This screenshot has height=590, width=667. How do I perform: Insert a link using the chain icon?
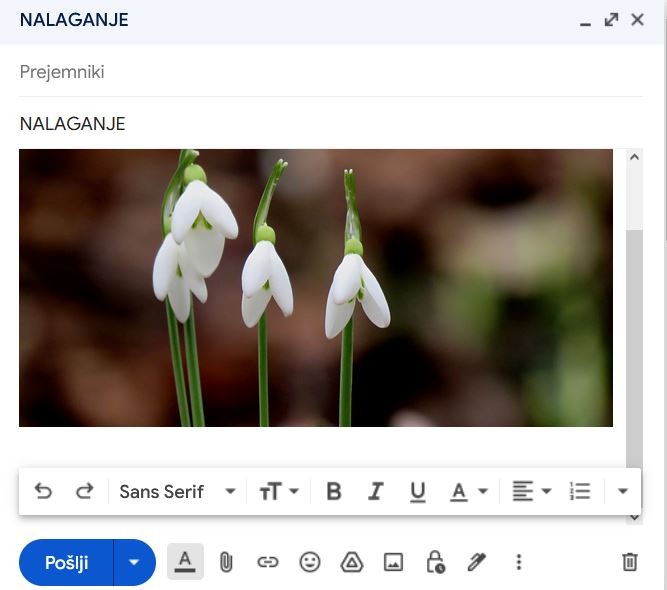click(267, 562)
